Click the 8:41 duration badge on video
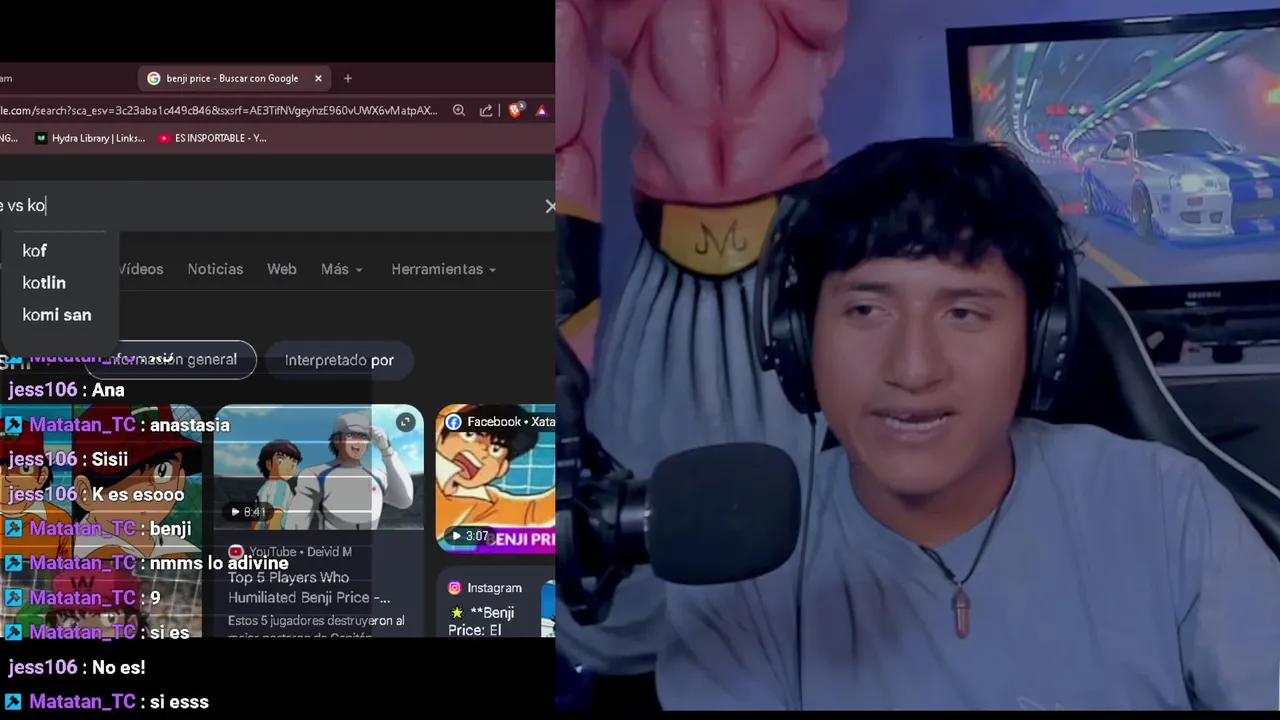This screenshot has width=1280, height=720. point(248,512)
